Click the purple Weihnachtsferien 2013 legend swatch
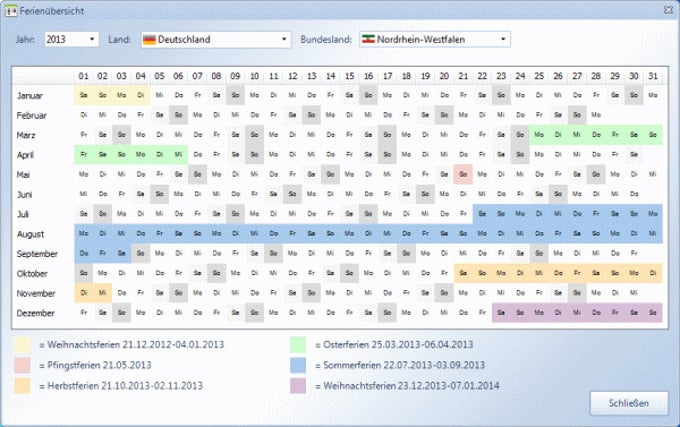The height and width of the screenshot is (427, 680). coord(298,385)
